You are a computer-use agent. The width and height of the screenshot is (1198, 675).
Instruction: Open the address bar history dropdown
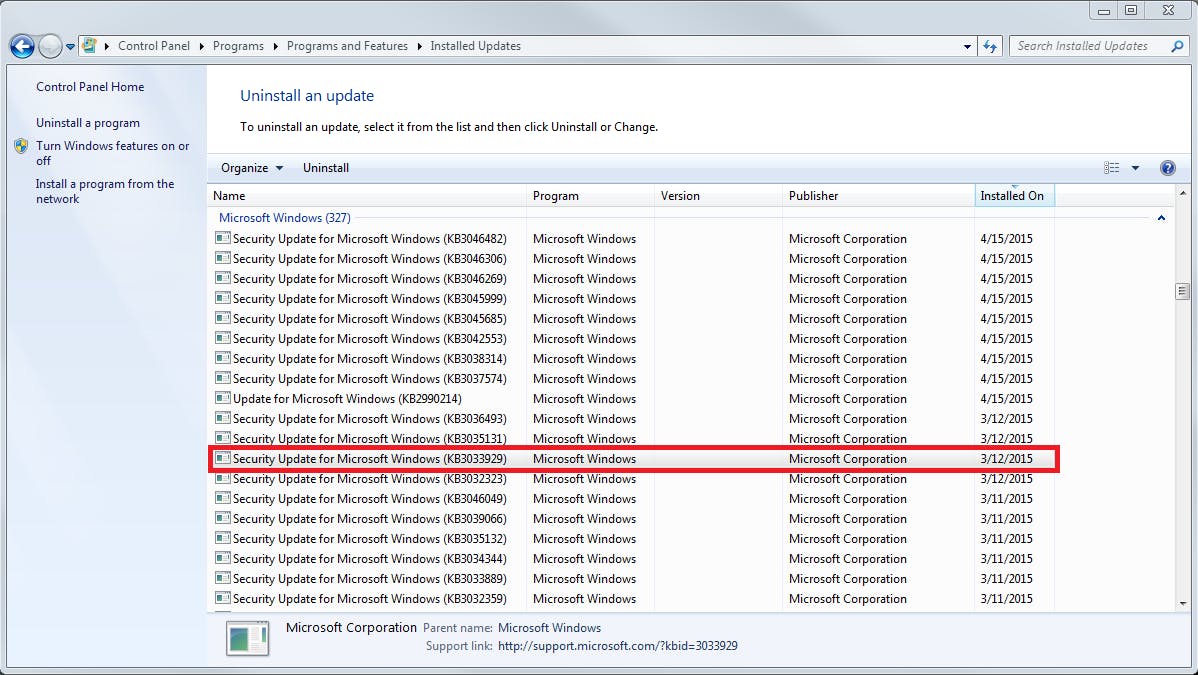pos(967,47)
